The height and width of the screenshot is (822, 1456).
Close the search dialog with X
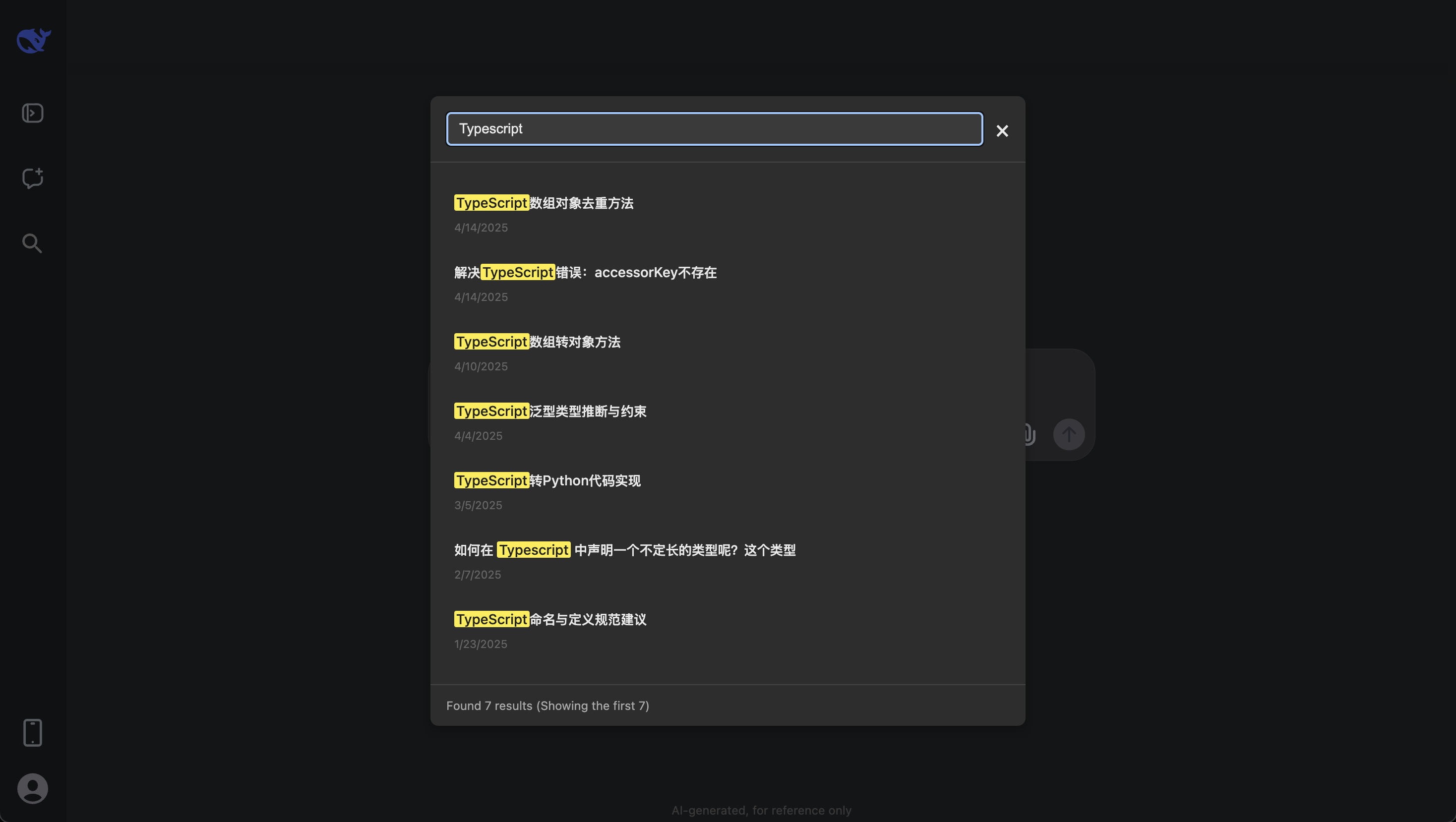1002,131
